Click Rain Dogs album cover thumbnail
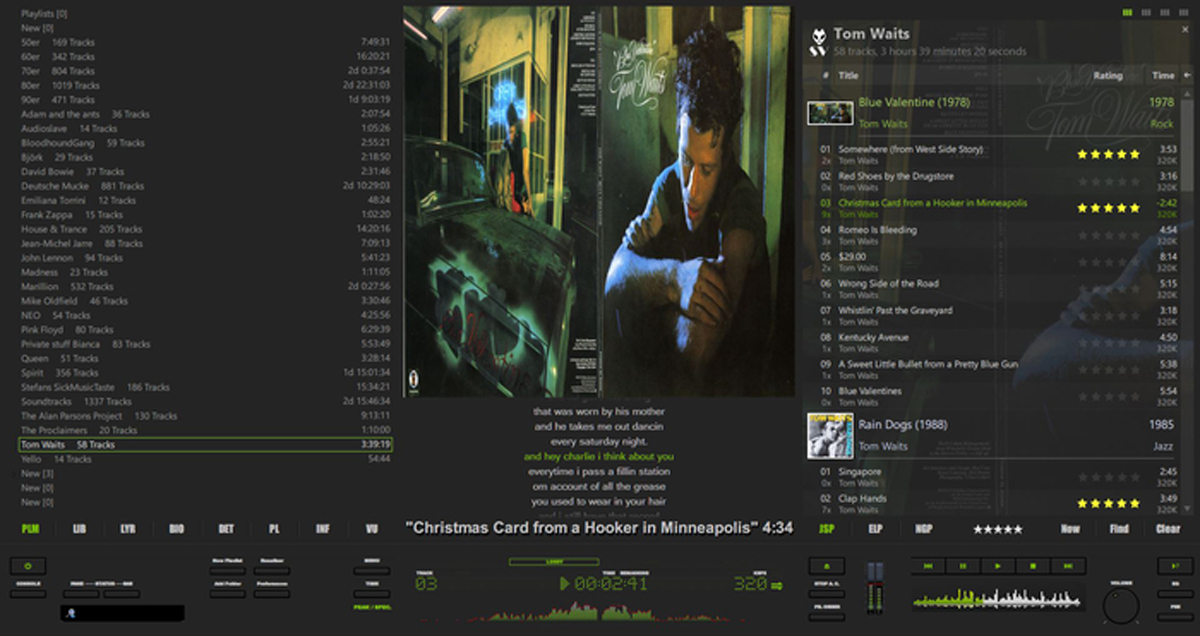Image resolution: width=1200 pixels, height=636 pixels. click(x=830, y=435)
